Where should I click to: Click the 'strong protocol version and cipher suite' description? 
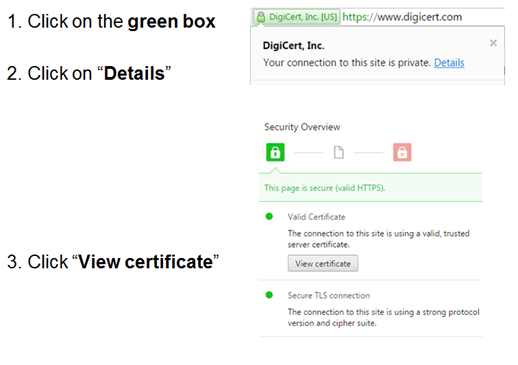tap(384, 317)
